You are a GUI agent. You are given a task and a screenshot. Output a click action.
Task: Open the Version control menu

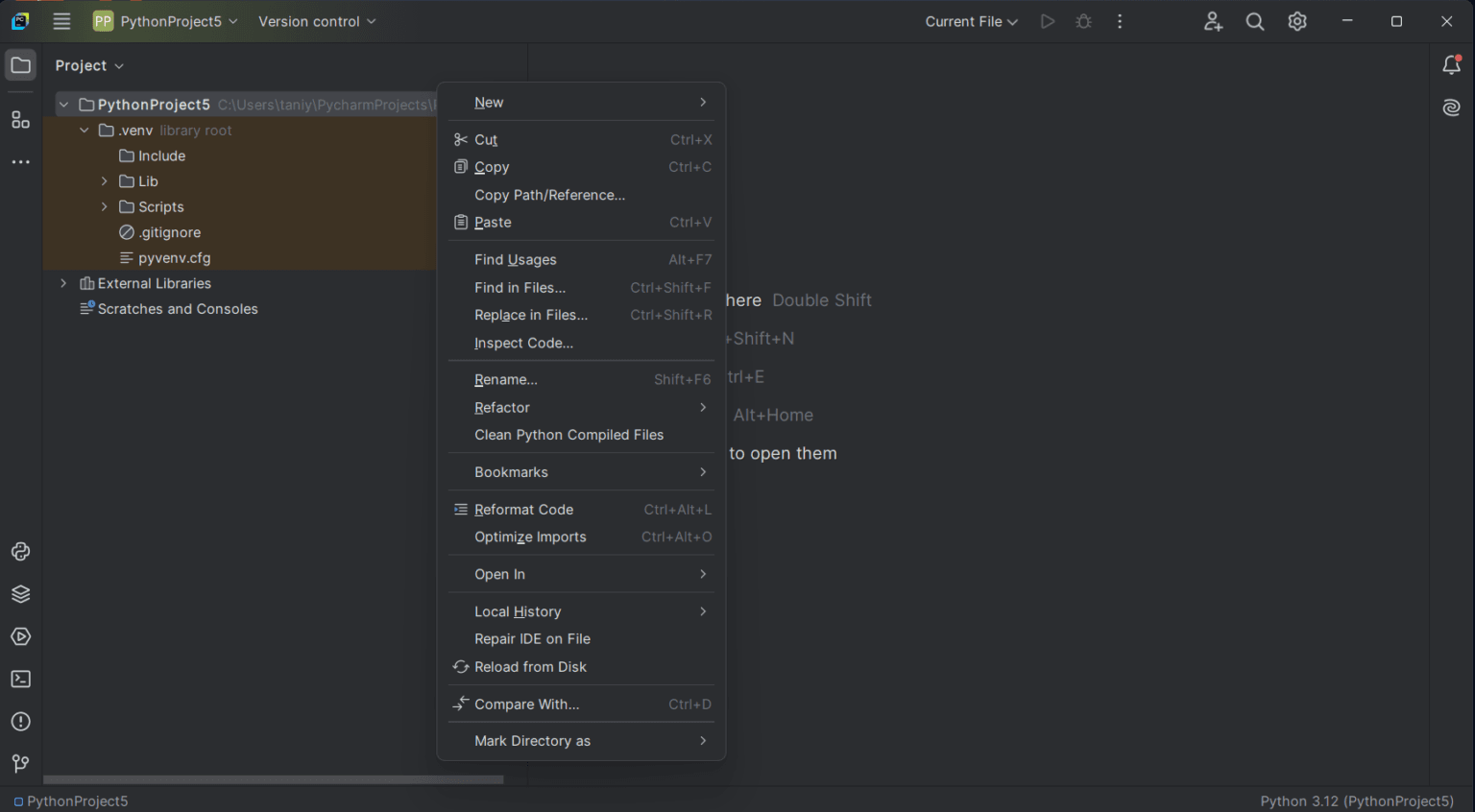coord(317,20)
